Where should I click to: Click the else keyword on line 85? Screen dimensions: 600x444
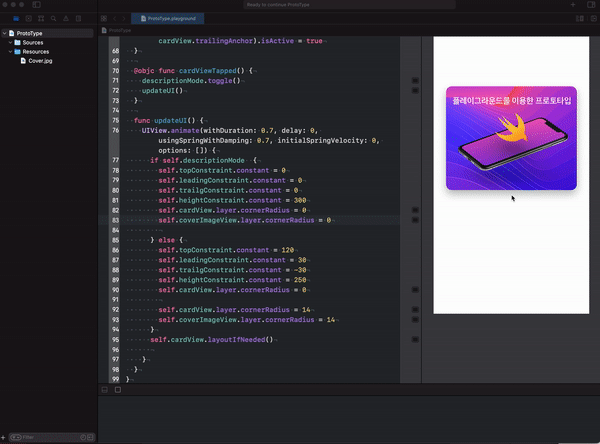[166, 240]
